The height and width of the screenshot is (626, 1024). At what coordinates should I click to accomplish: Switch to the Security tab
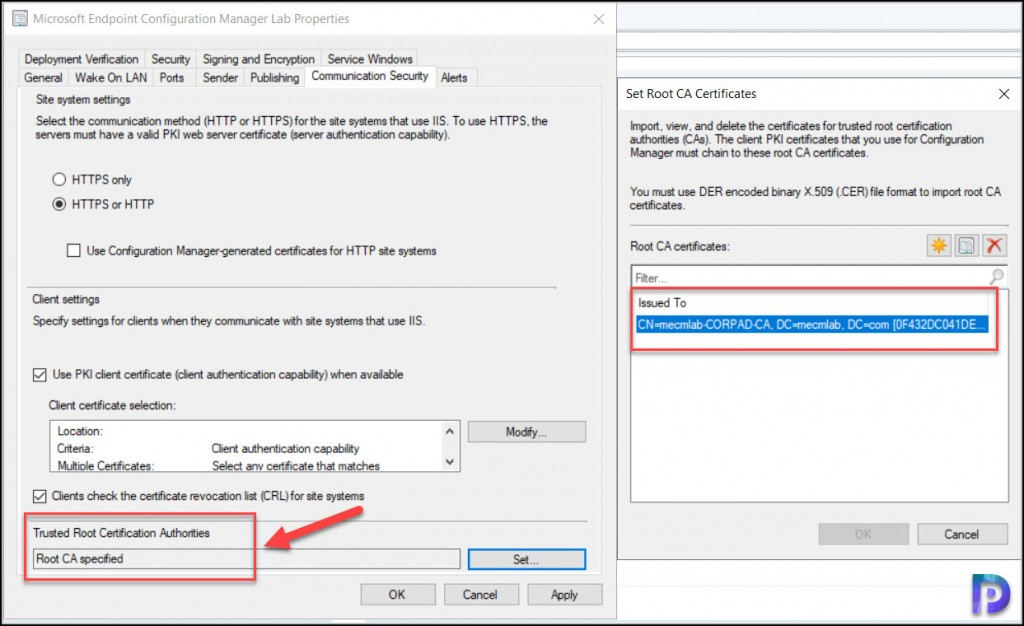click(x=170, y=59)
